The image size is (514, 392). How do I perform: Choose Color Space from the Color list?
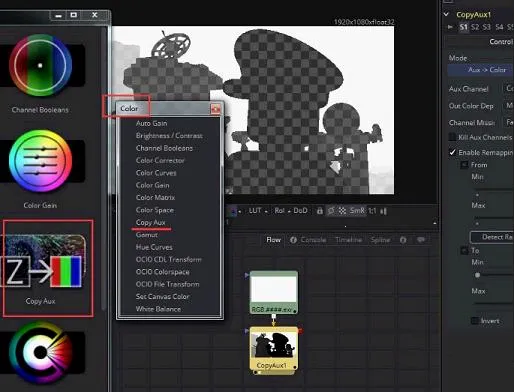tap(155, 210)
